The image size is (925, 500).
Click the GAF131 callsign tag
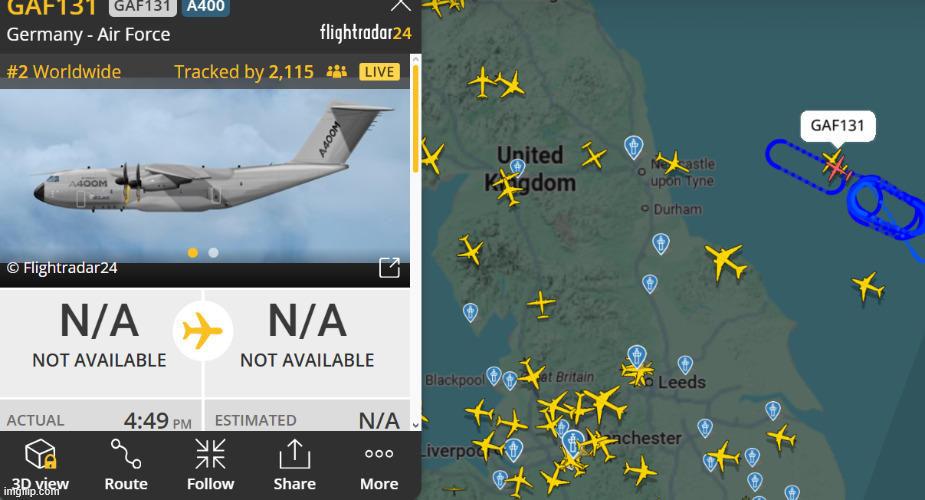[142, 6]
